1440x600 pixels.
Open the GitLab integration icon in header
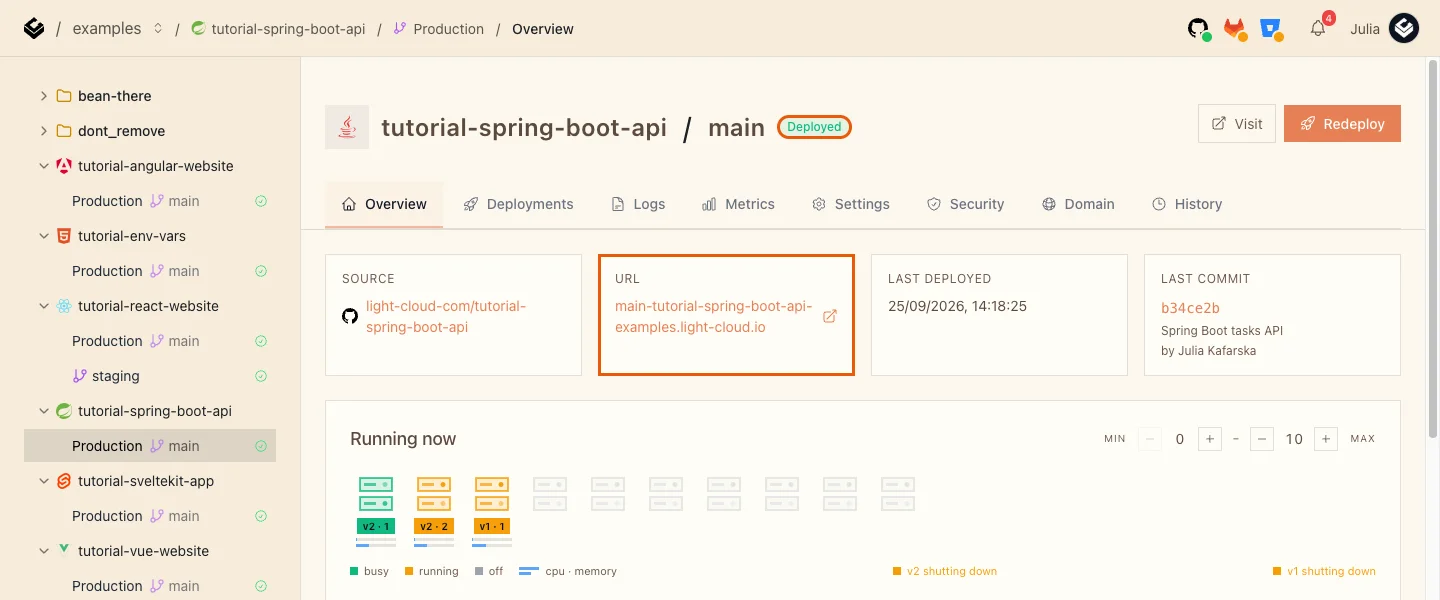point(1236,29)
